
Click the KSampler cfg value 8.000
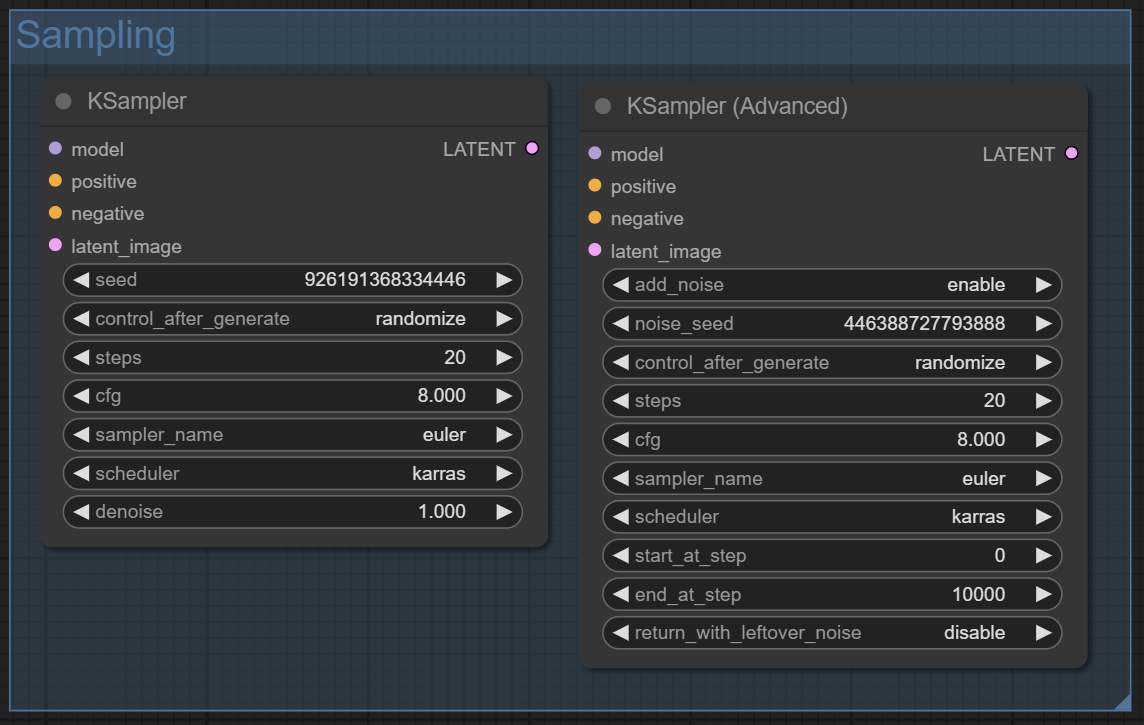(x=441, y=396)
